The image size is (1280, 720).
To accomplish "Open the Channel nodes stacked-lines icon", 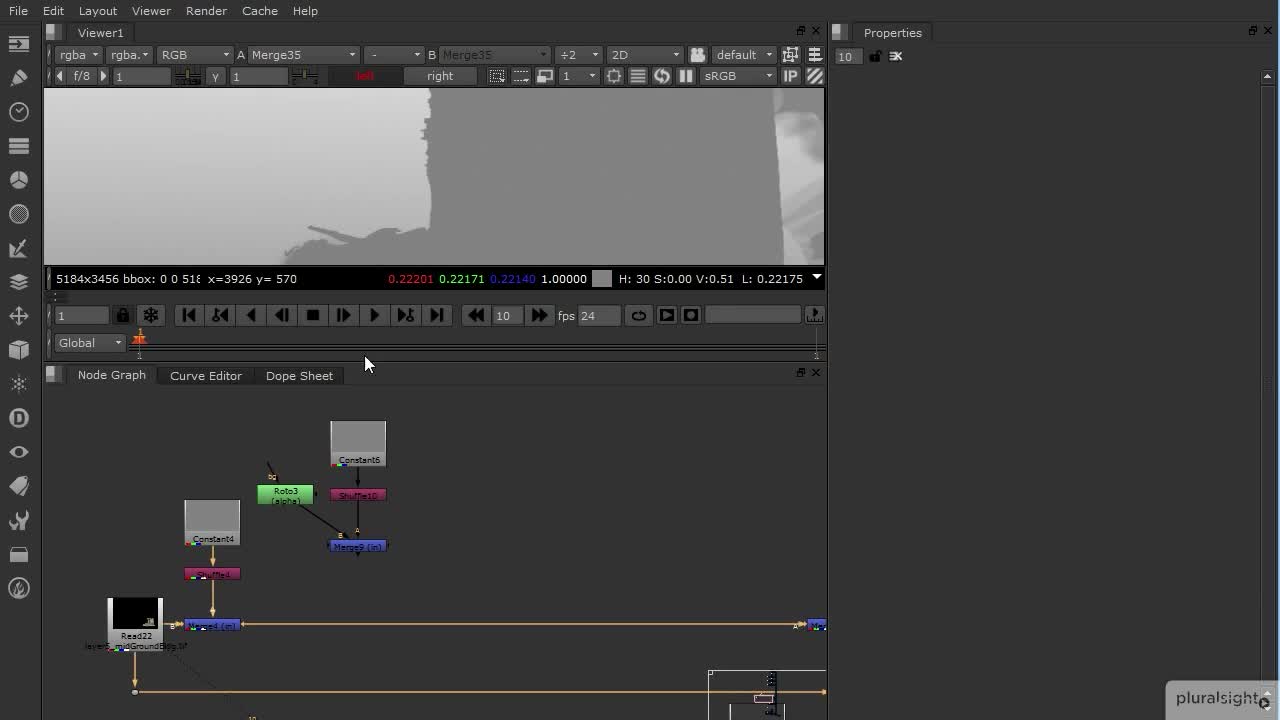I will pos(19,146).
